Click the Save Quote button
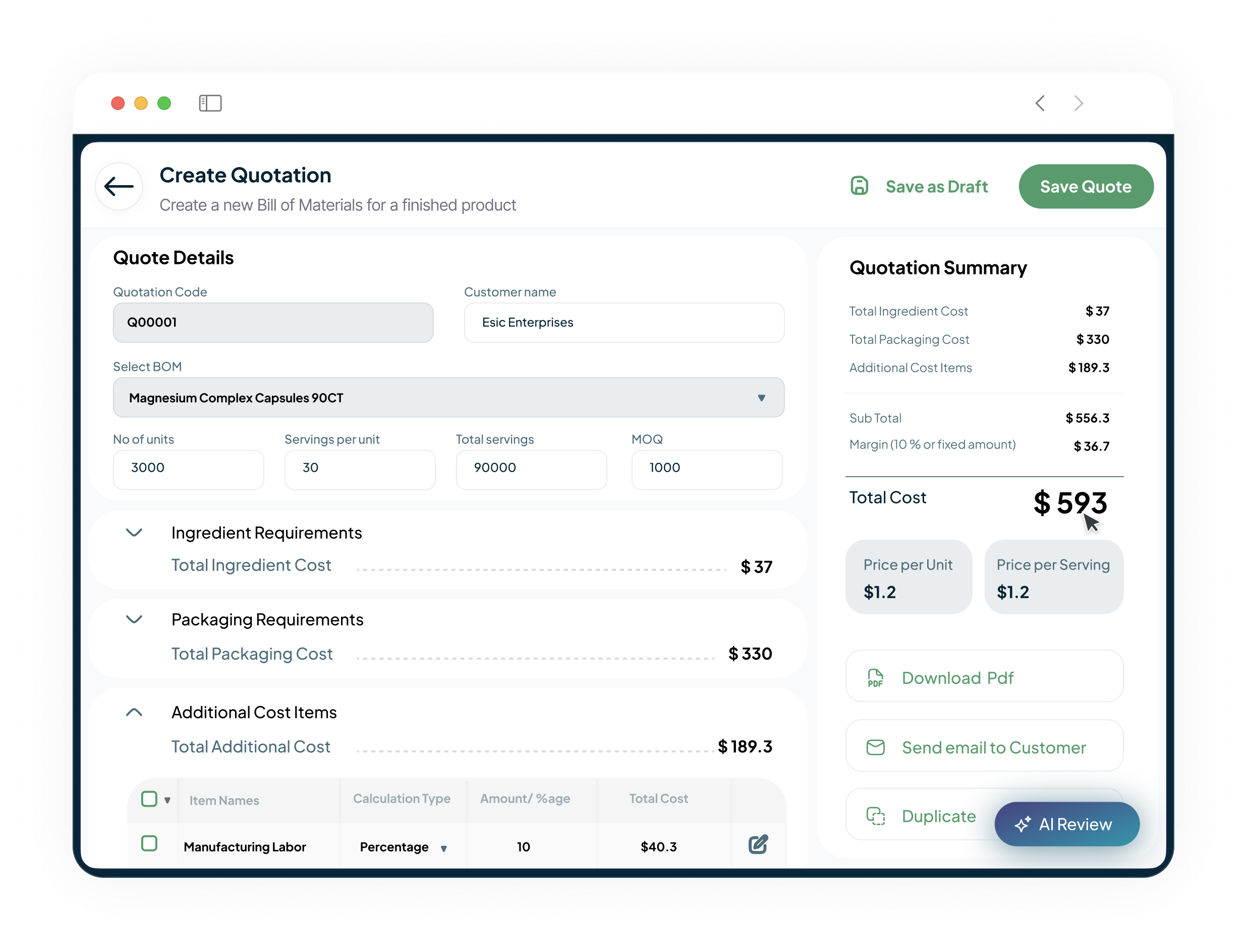This screenshot has width=1247, height=952. coord(1086,186)
